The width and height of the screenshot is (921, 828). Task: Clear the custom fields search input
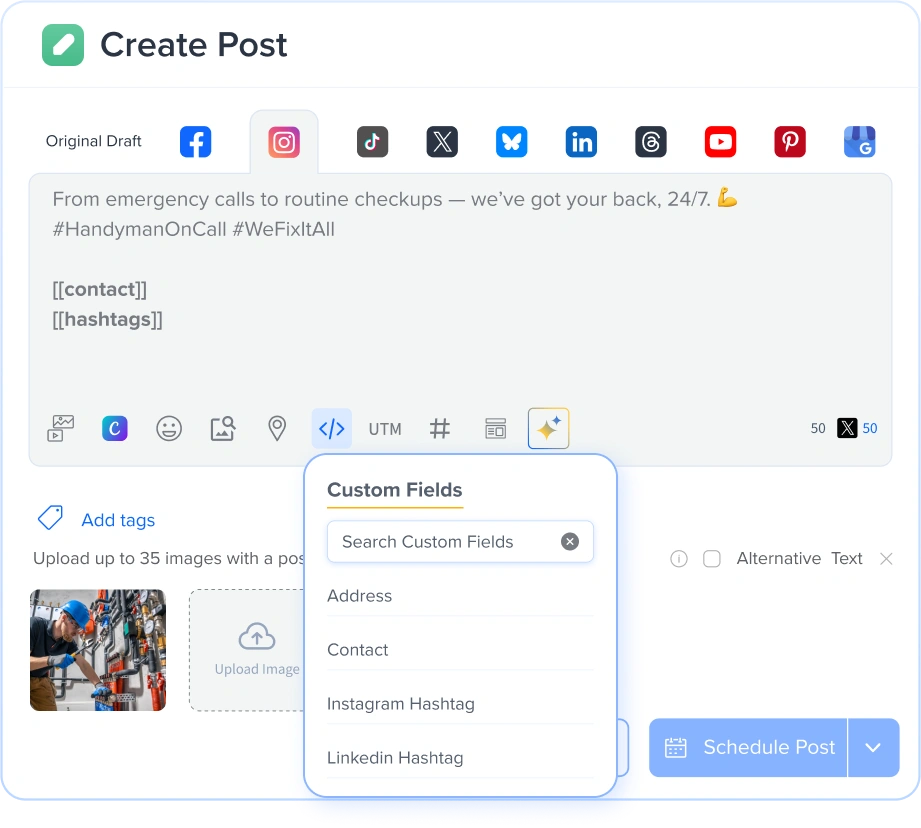pyautogui.click(x=570, y=541)
